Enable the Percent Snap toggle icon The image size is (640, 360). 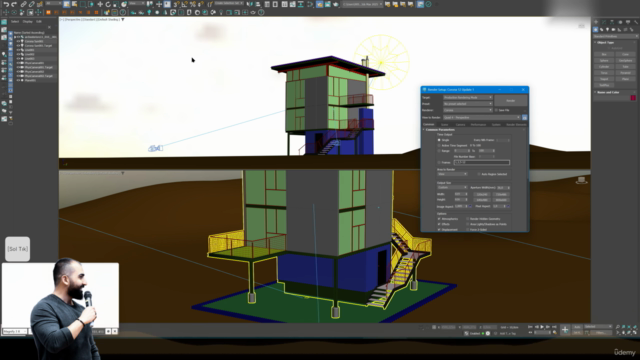(x=193, y=4)
